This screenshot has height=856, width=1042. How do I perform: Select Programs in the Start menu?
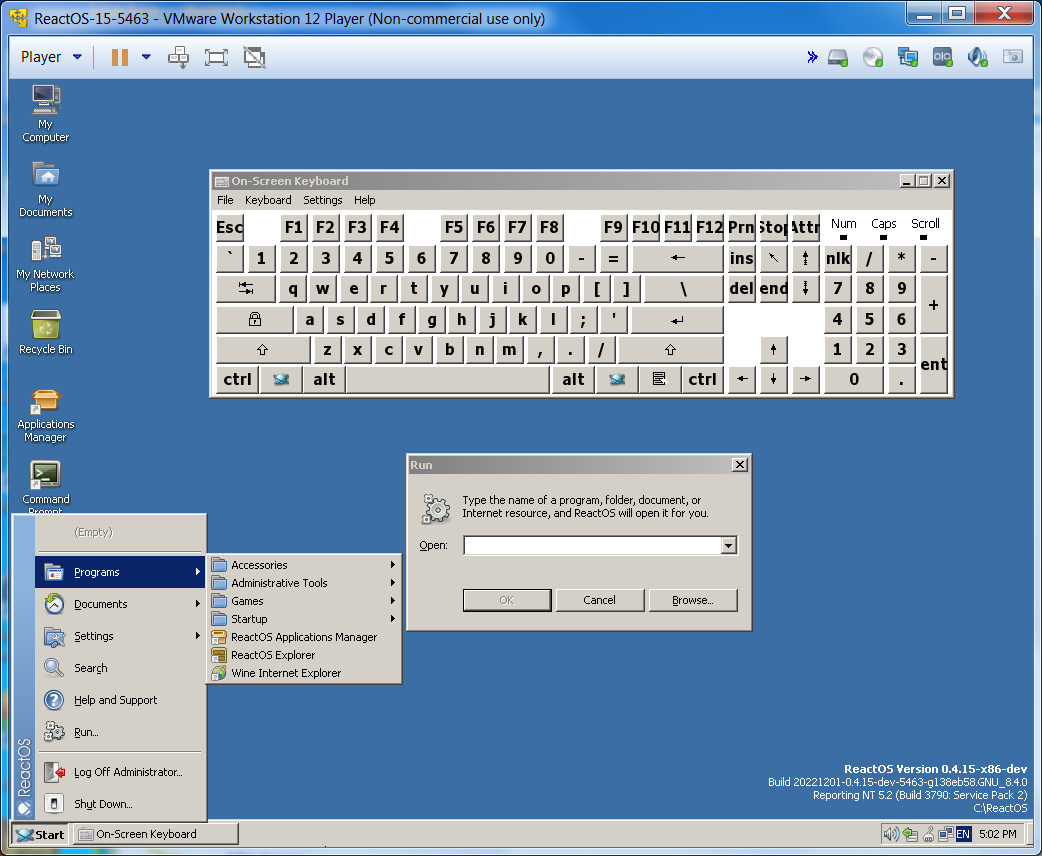pyautogui.click(x=120, y=572)
